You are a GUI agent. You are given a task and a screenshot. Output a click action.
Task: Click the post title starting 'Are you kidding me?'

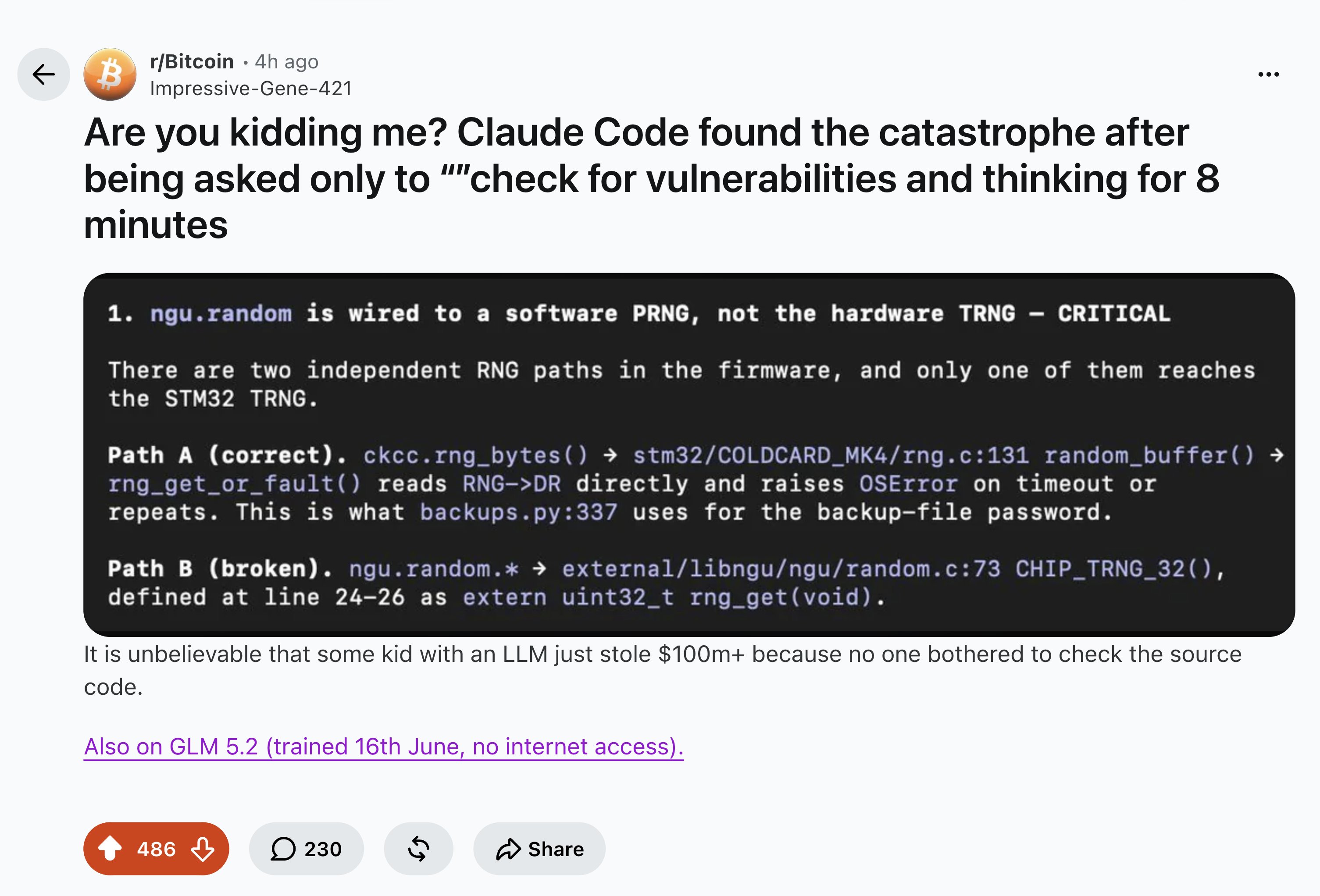click(652, 178)
